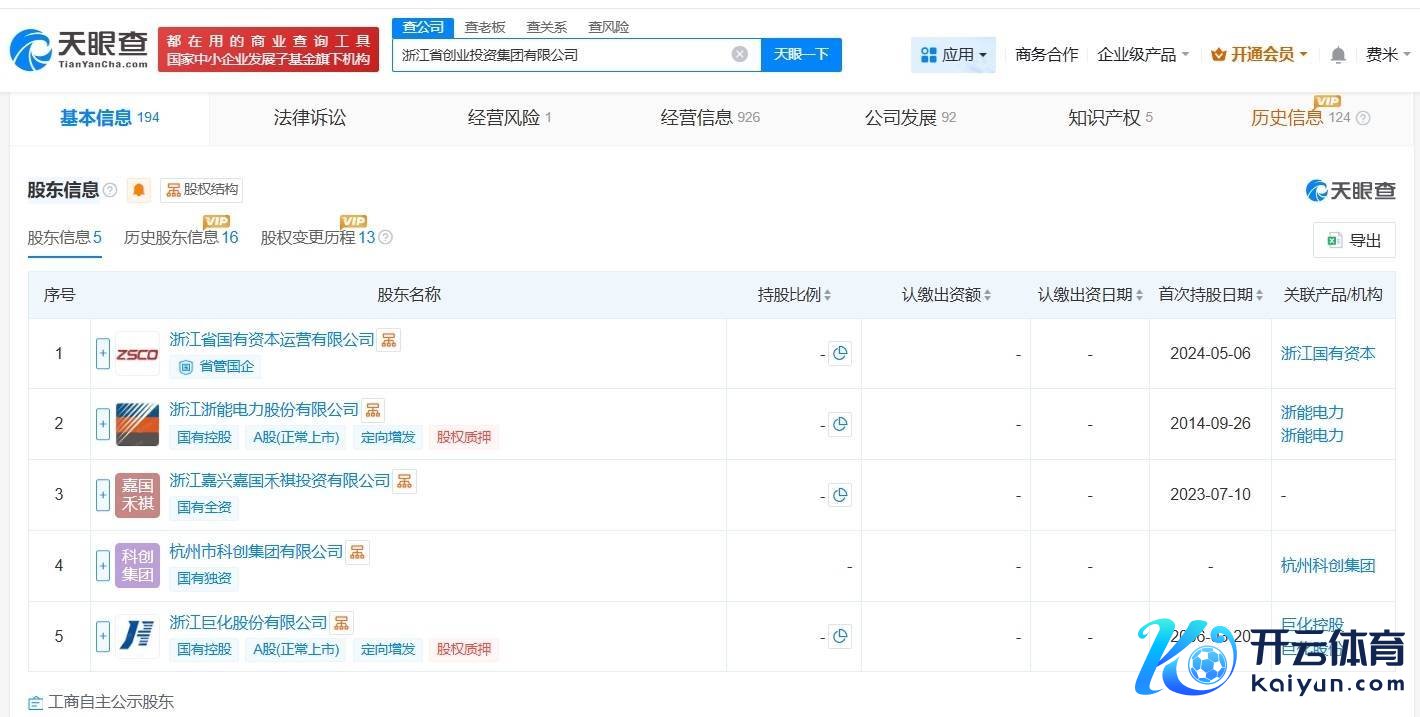
Task: Click equity structure icon next to 浙江浙能电力股份有限公司
Action: tap(373, 410)
